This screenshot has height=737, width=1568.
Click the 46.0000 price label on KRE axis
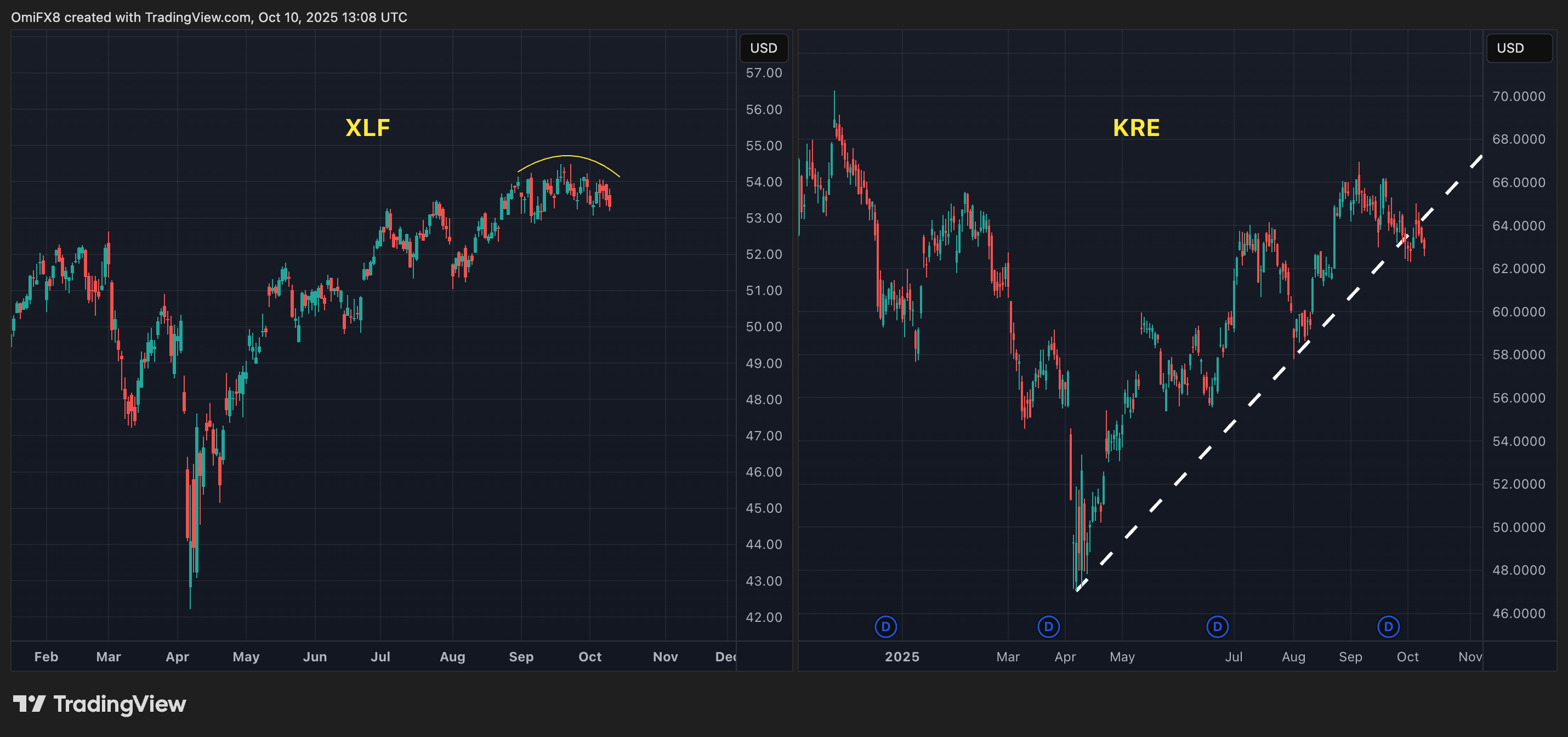tap(1518, 614)
